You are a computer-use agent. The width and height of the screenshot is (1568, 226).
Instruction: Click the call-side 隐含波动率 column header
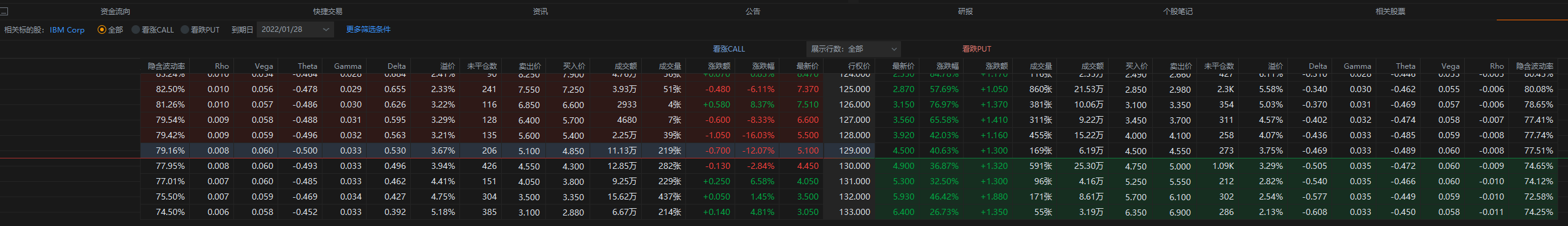[x=166, y=66]
